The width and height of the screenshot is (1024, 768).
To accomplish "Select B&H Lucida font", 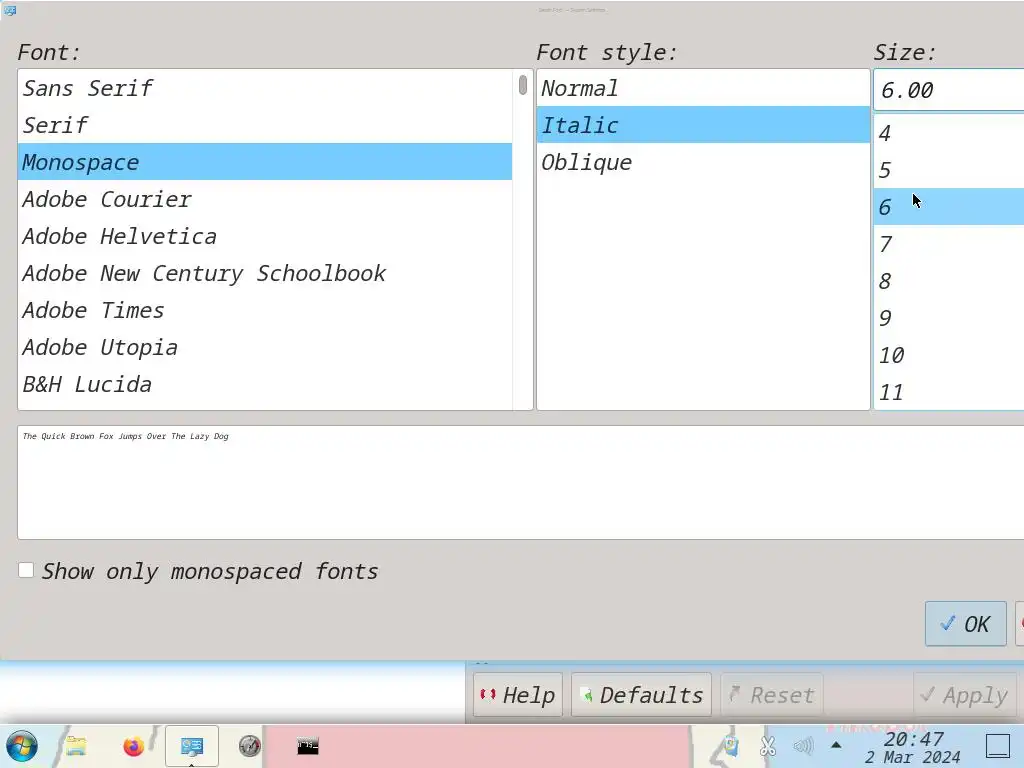I will [264, 384].
